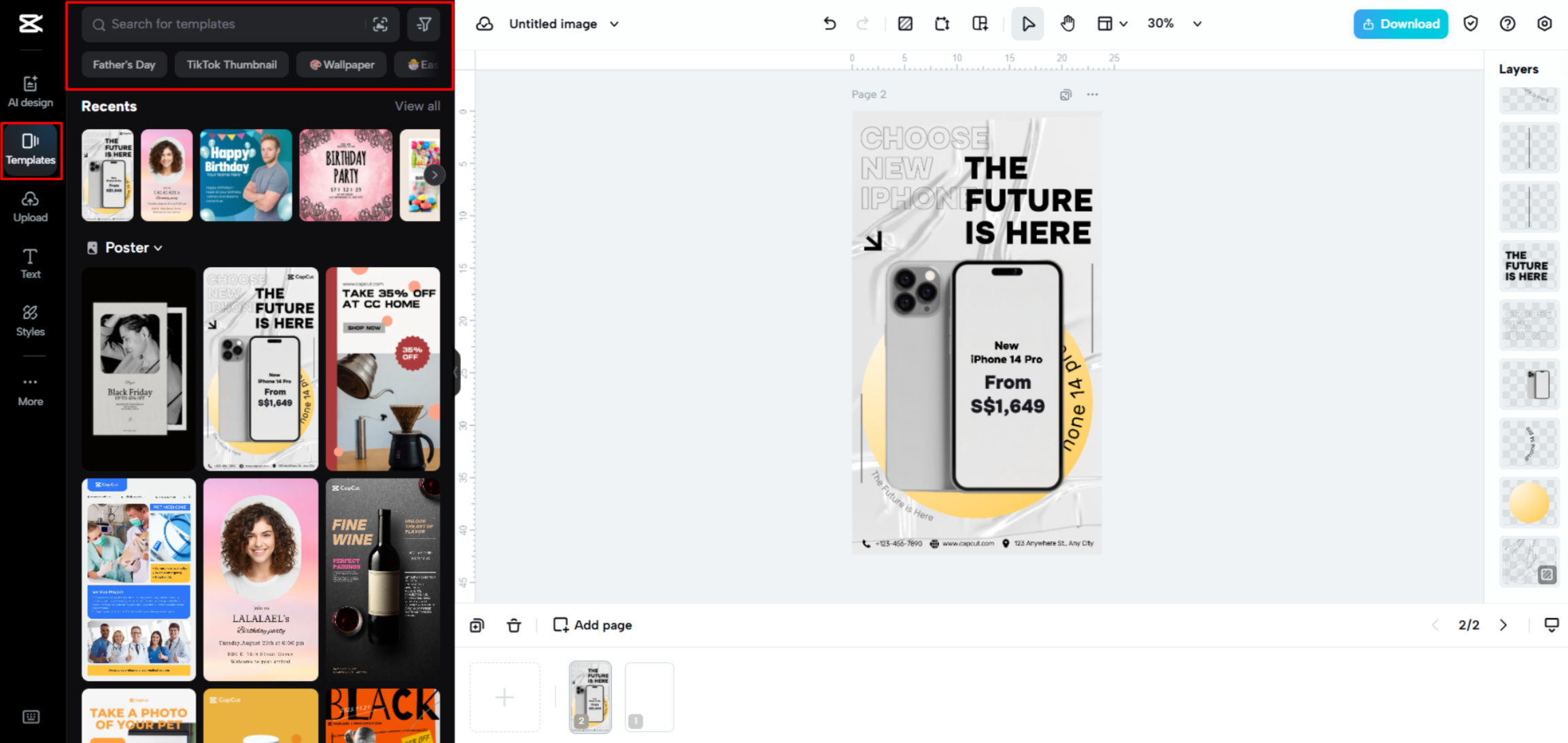Open the Templates panel
1568x743 pixels.
click(x=31, y=150)
